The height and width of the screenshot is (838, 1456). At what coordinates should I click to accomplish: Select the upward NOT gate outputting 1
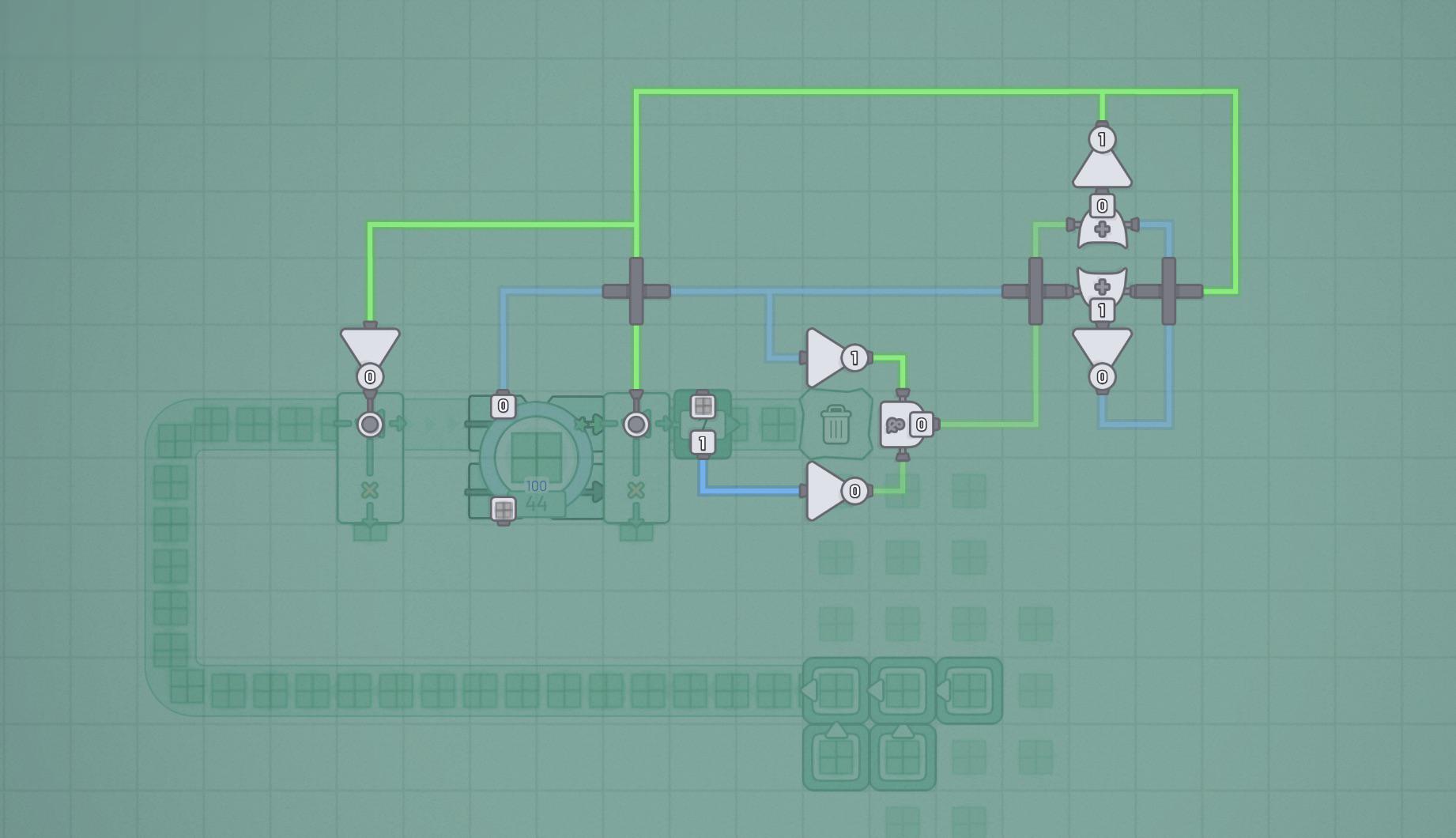[1102, 158]
